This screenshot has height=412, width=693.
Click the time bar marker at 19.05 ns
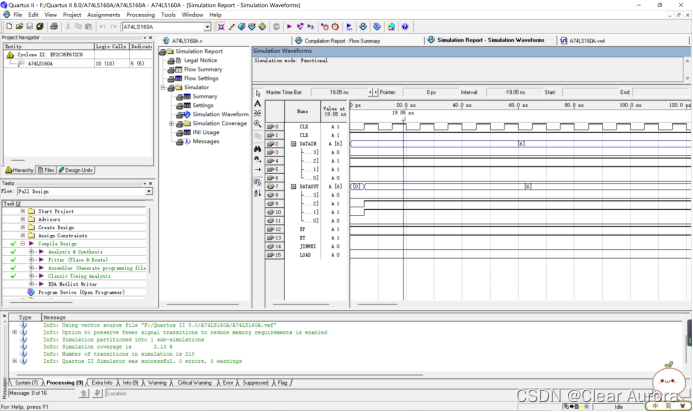[404, 118]
